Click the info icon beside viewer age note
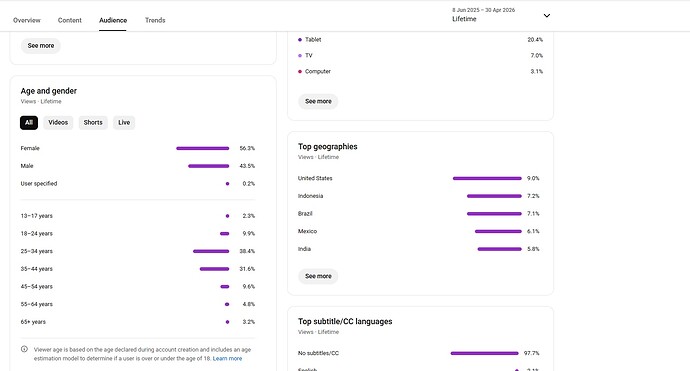The width and height of the screenshot is (690, 371). (x=24, y=349)
